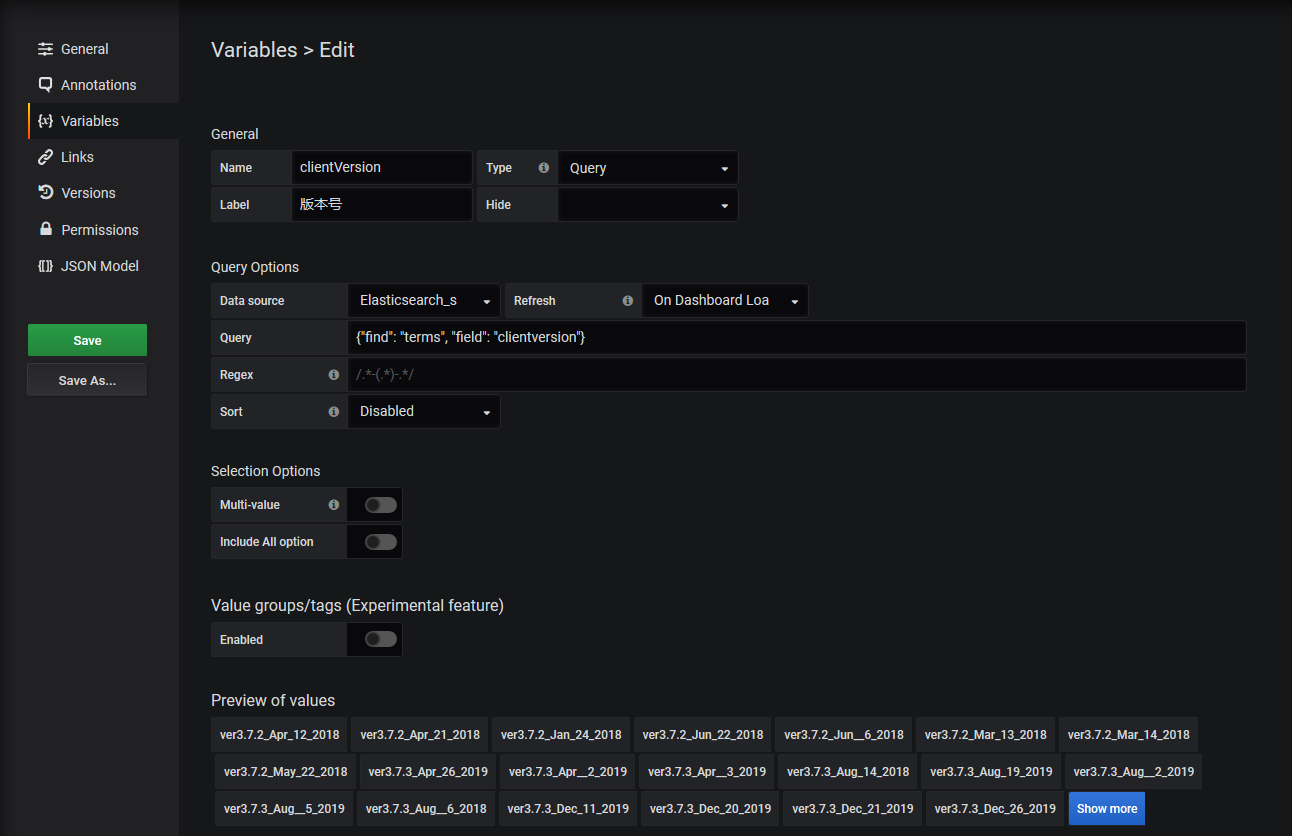Click info icon next to Regex
Screen dimensions: 1292x836
pos(334,375)
